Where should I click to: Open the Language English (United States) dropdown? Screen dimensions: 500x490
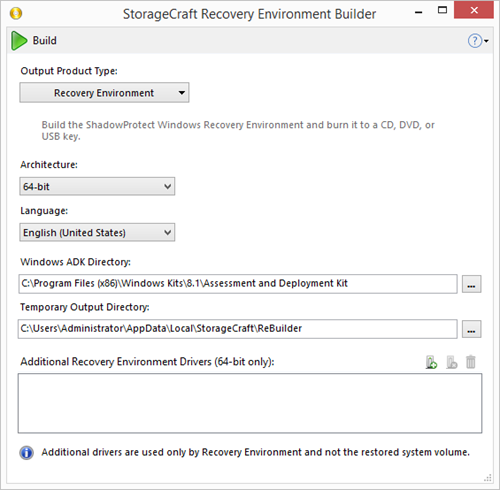97,232
